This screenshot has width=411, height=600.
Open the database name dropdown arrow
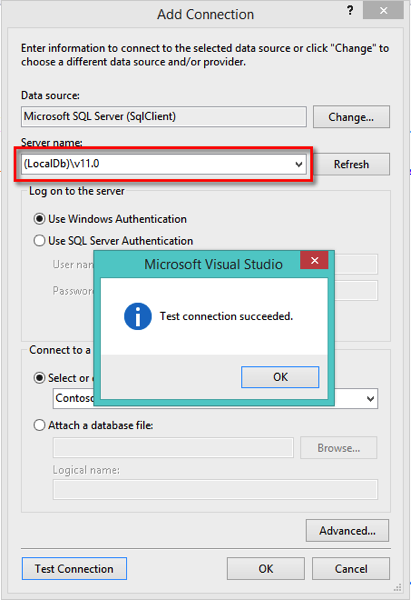coord(370,399)
